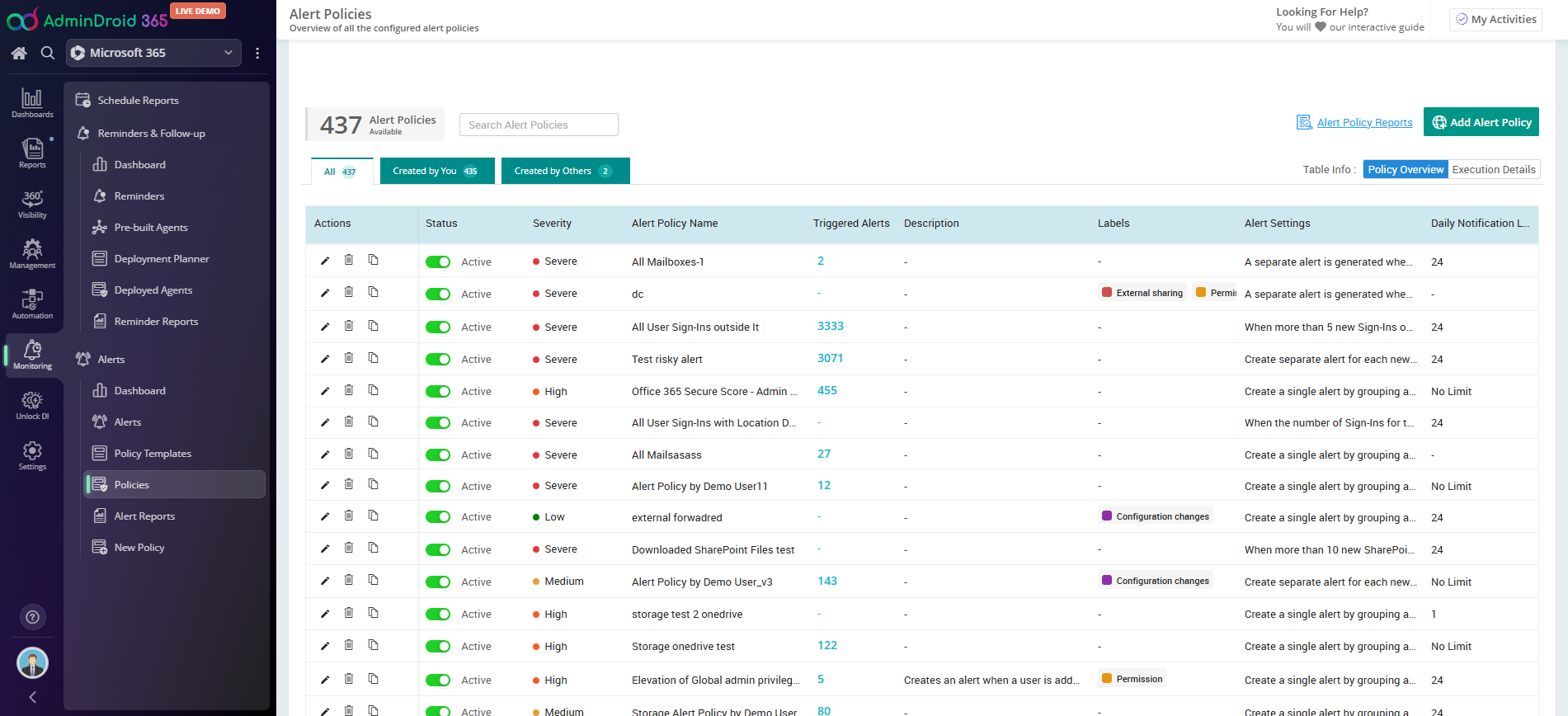Open the Alert Policy Reports link
Screen dimensions: 1568x716
coord(1364,123)
